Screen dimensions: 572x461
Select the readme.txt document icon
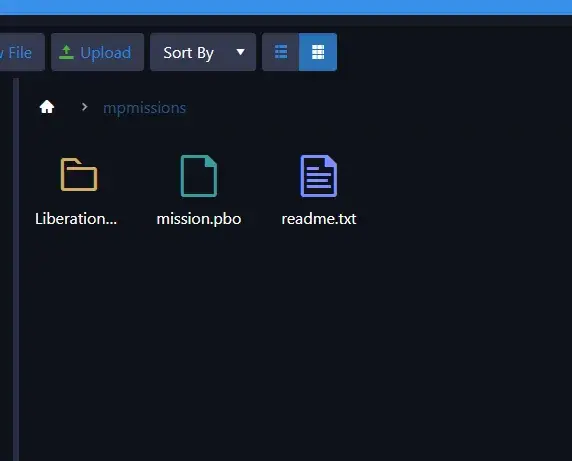click(318, 176)
